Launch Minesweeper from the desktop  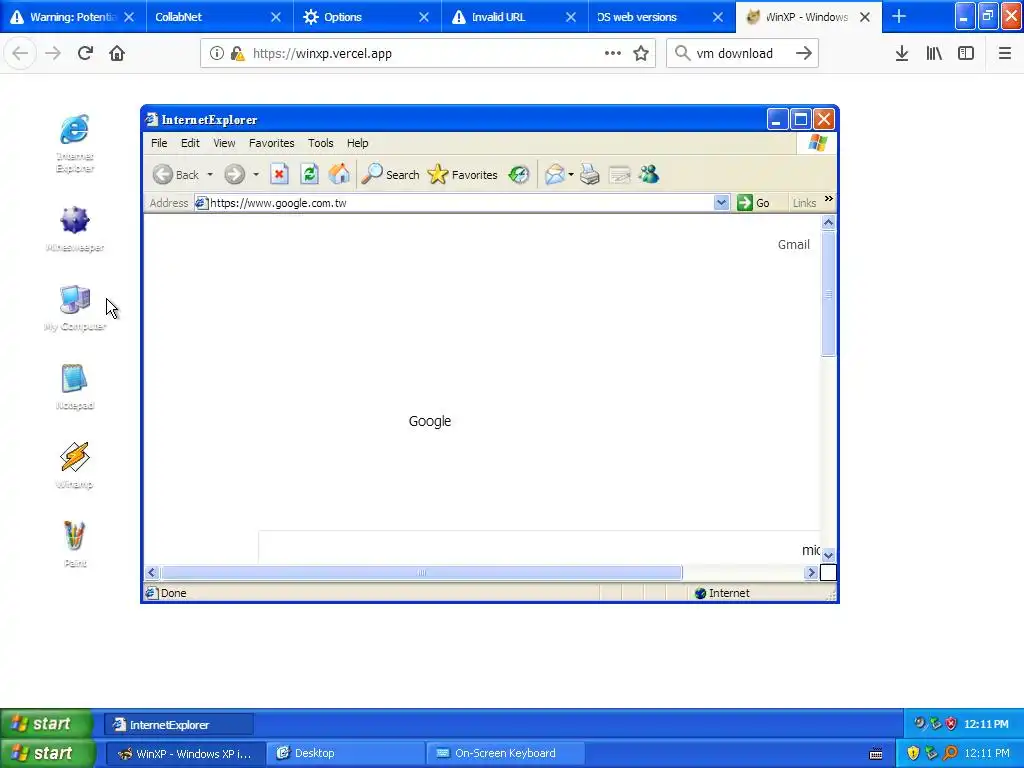coord(74,228)
